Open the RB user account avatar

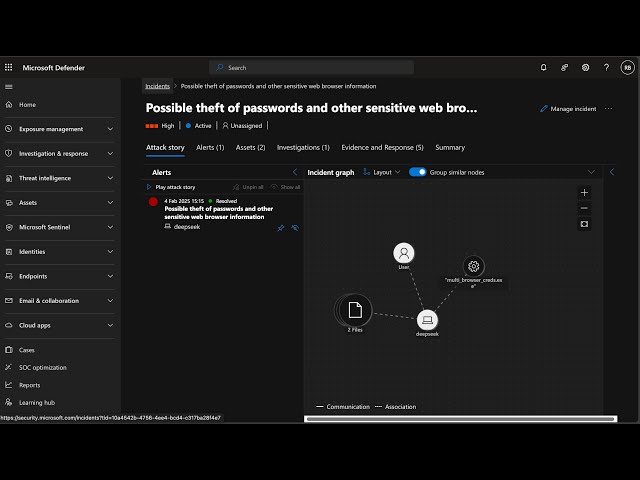tap(627, 67)
